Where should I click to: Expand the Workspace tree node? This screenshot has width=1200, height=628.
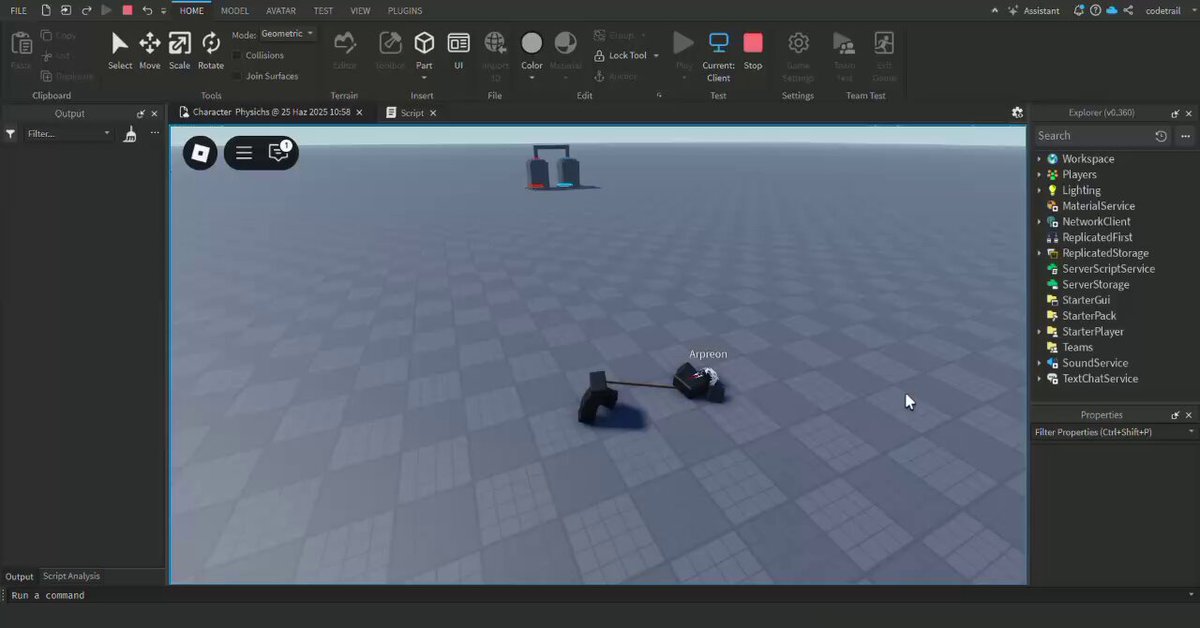1039,159
